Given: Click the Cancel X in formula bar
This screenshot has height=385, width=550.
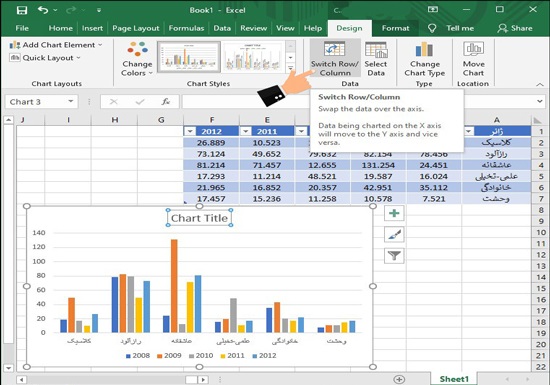Looking at the screenshot, I should point(113,102).
